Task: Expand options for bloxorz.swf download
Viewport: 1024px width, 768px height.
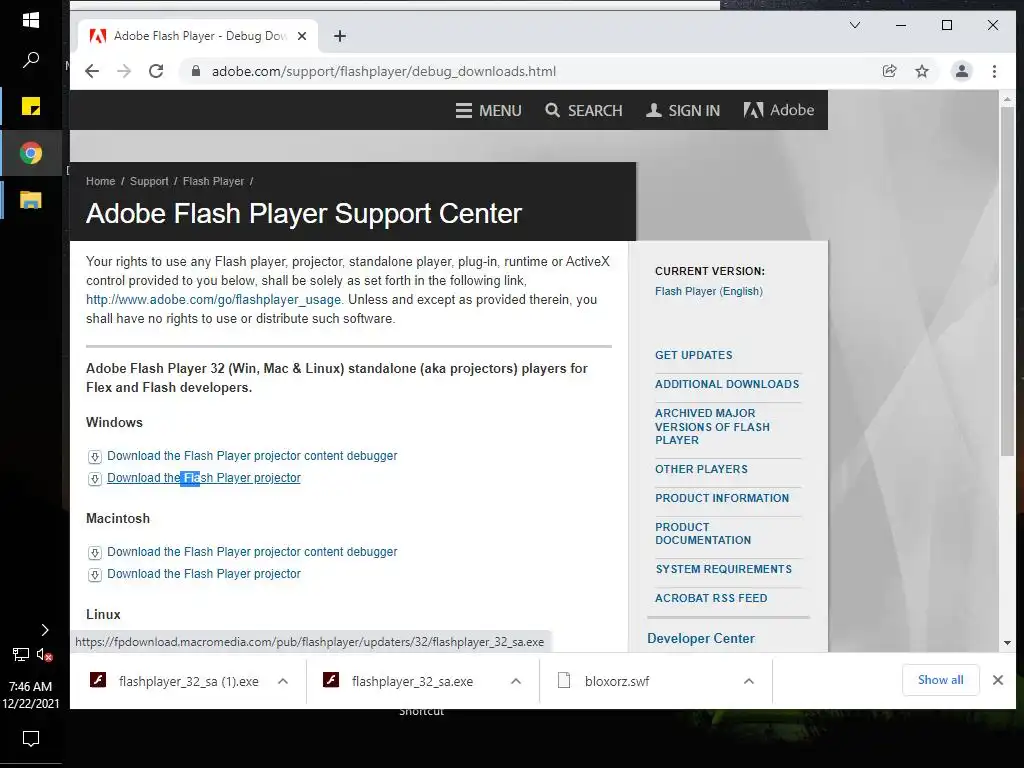Action: tap(749, 681)
